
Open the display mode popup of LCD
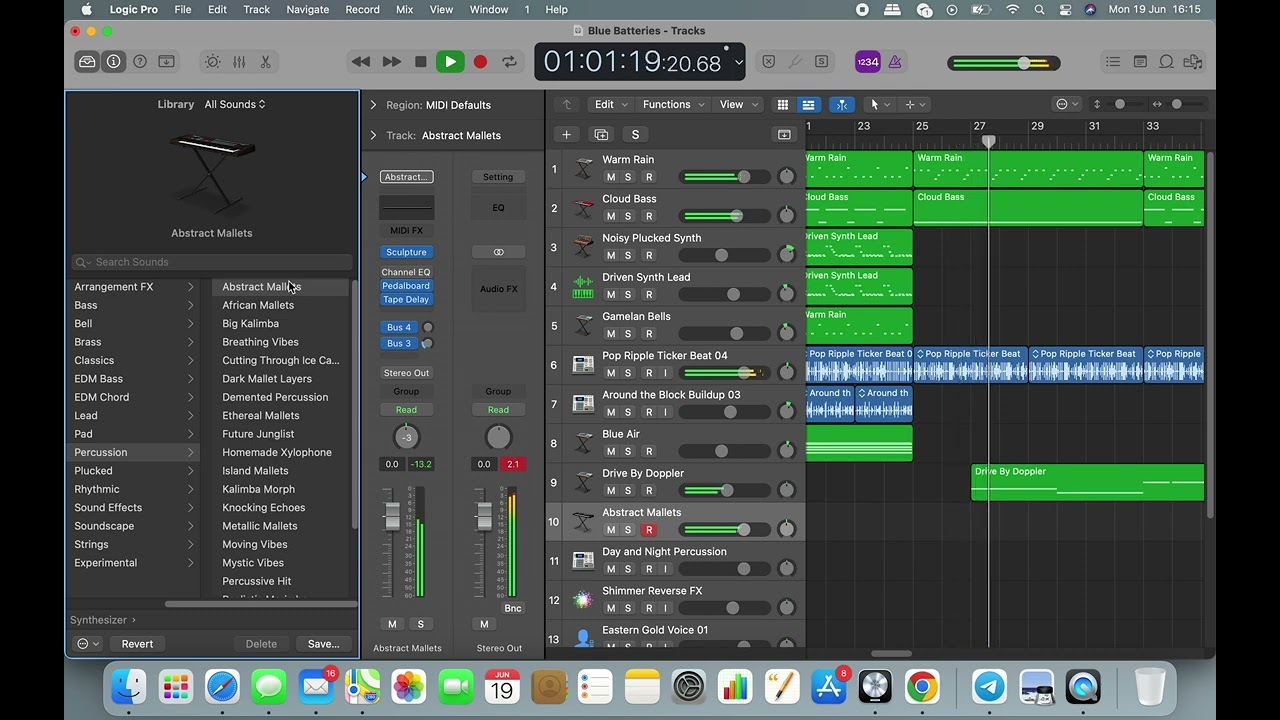click(x=739, y=62)
